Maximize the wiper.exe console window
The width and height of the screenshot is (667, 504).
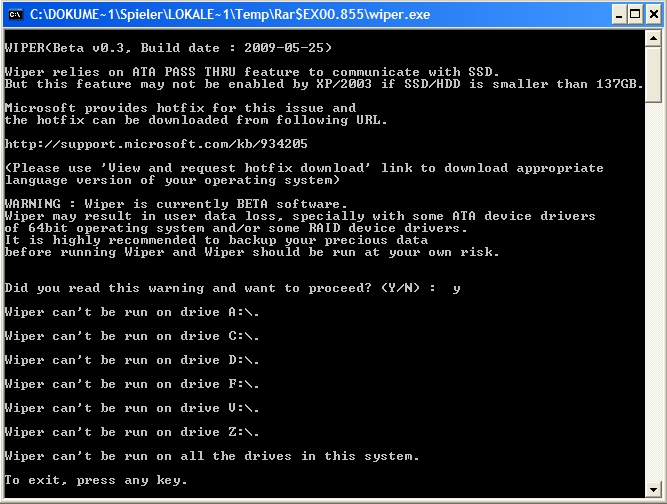[635, 15]
